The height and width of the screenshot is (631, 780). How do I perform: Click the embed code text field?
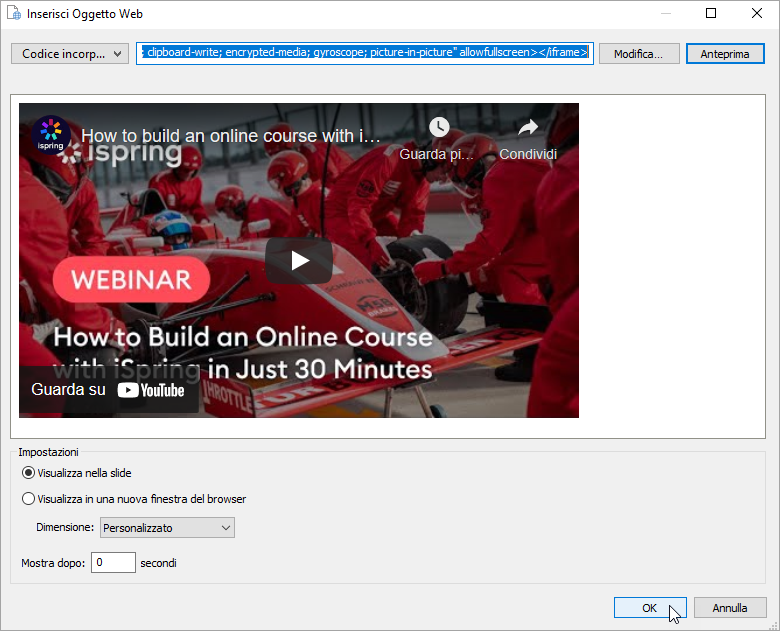365,53
